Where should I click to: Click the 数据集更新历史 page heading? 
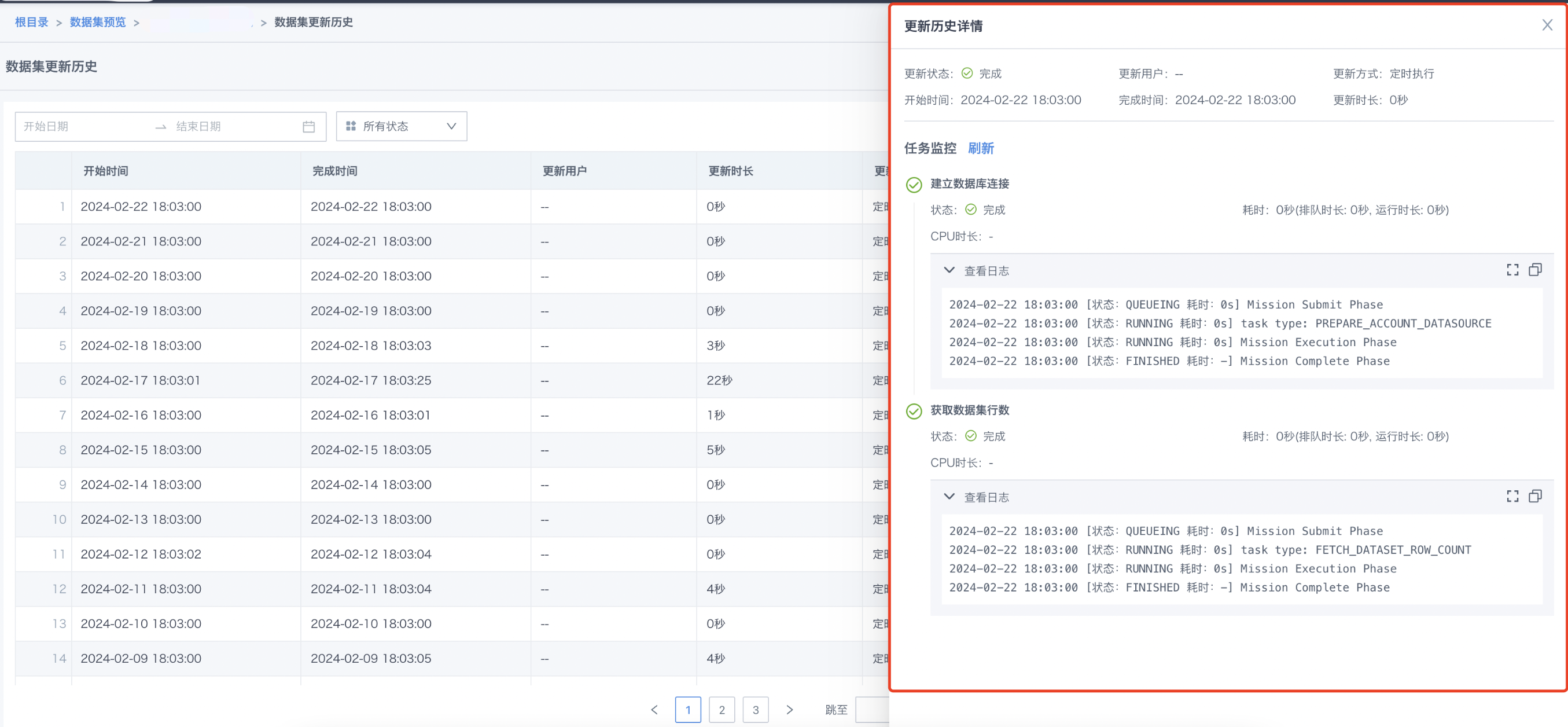(x=51, y=67)
